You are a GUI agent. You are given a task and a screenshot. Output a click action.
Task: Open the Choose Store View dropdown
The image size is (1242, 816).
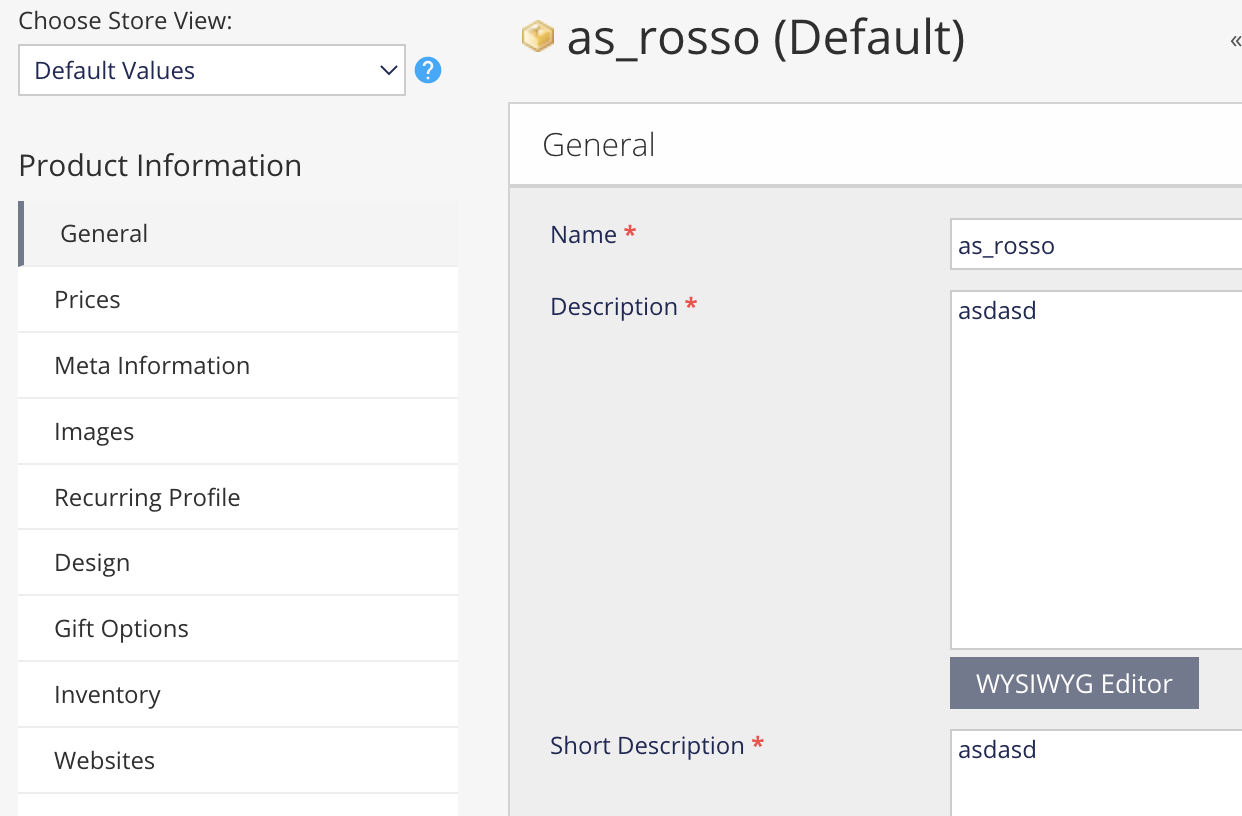coord(212,70)
